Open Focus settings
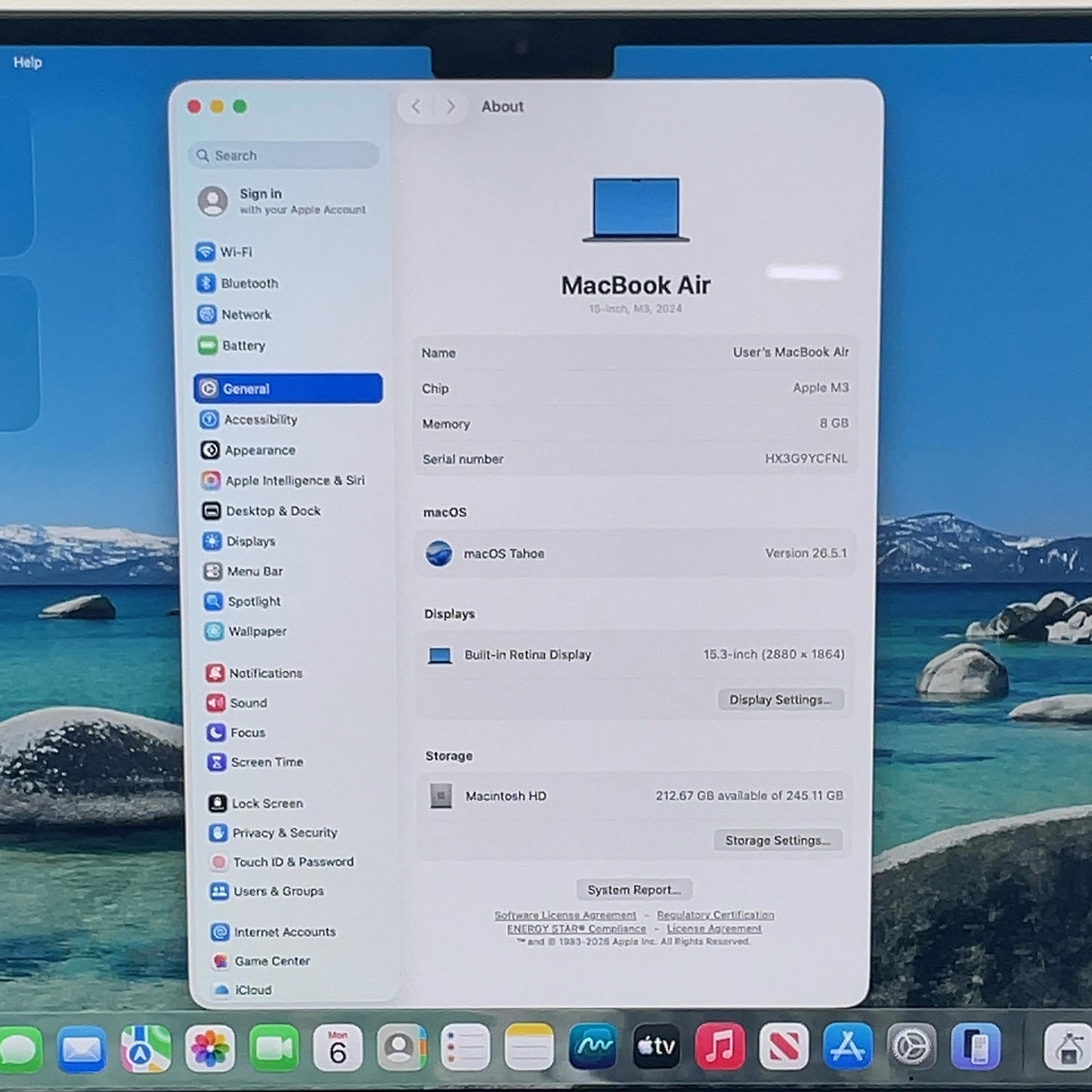Viewport: 1092px width, 1092px height. click(237, 732)
